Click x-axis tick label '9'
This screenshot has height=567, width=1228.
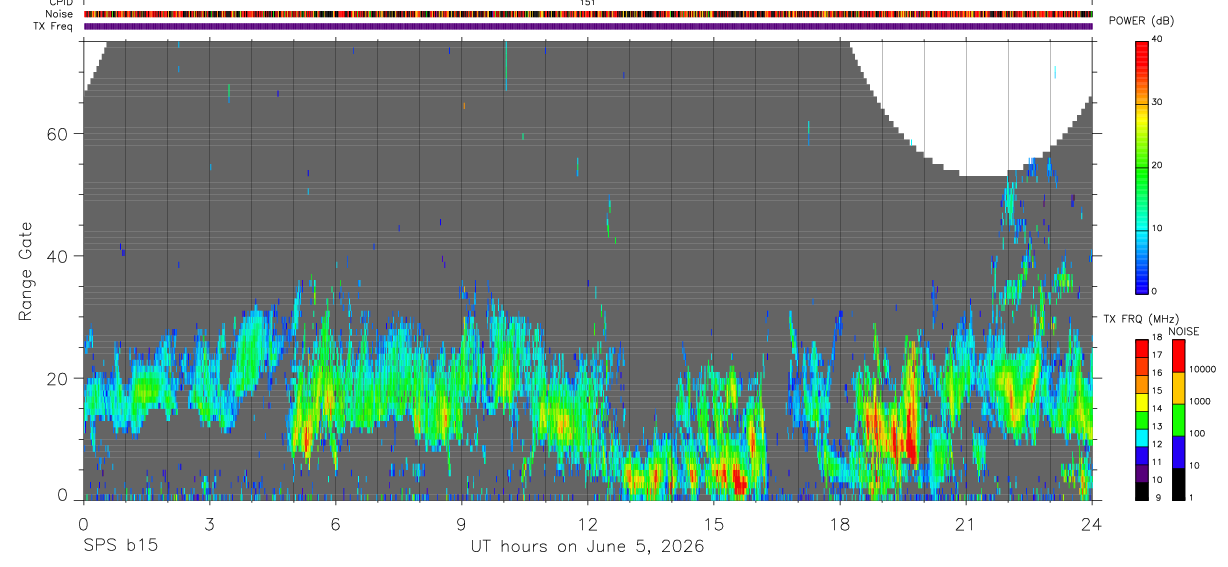click(x=461, y=524)
